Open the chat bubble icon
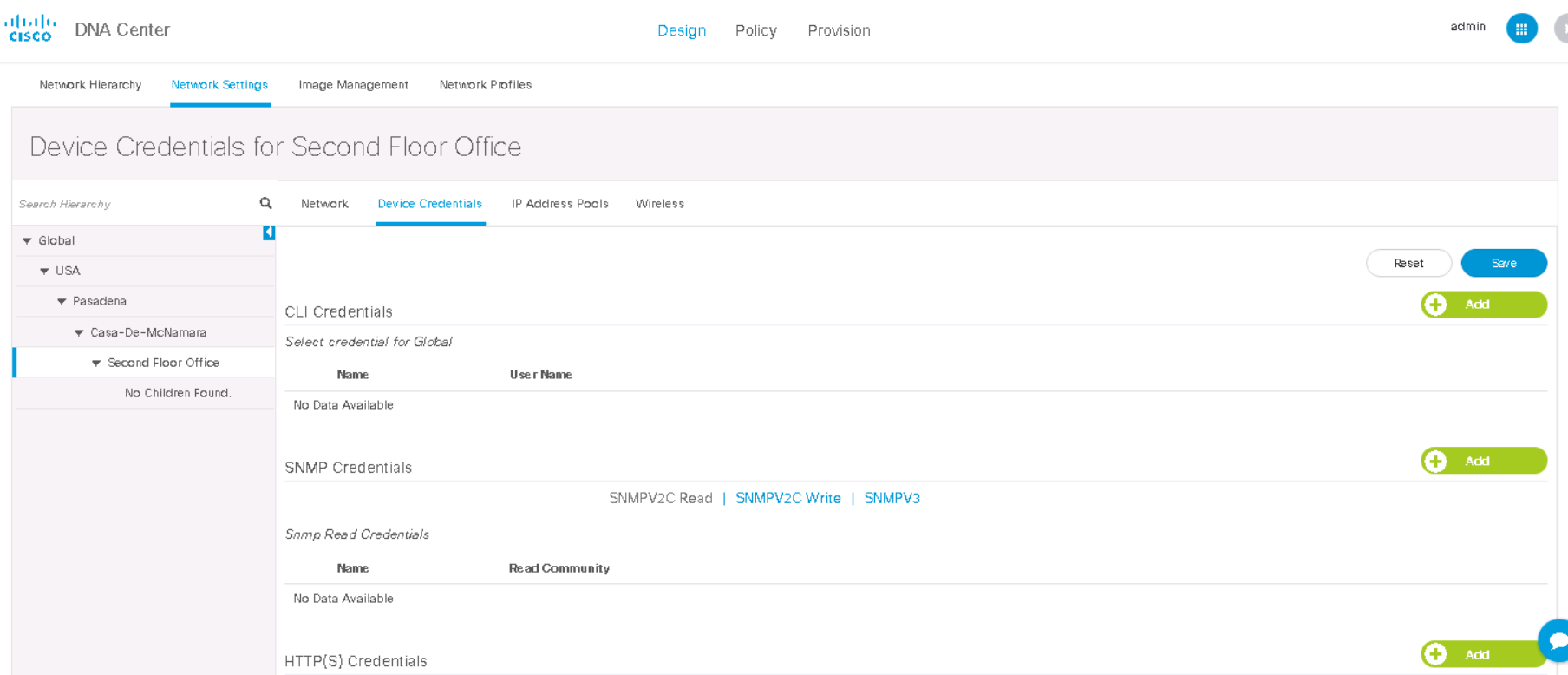 pos(1556,641)
